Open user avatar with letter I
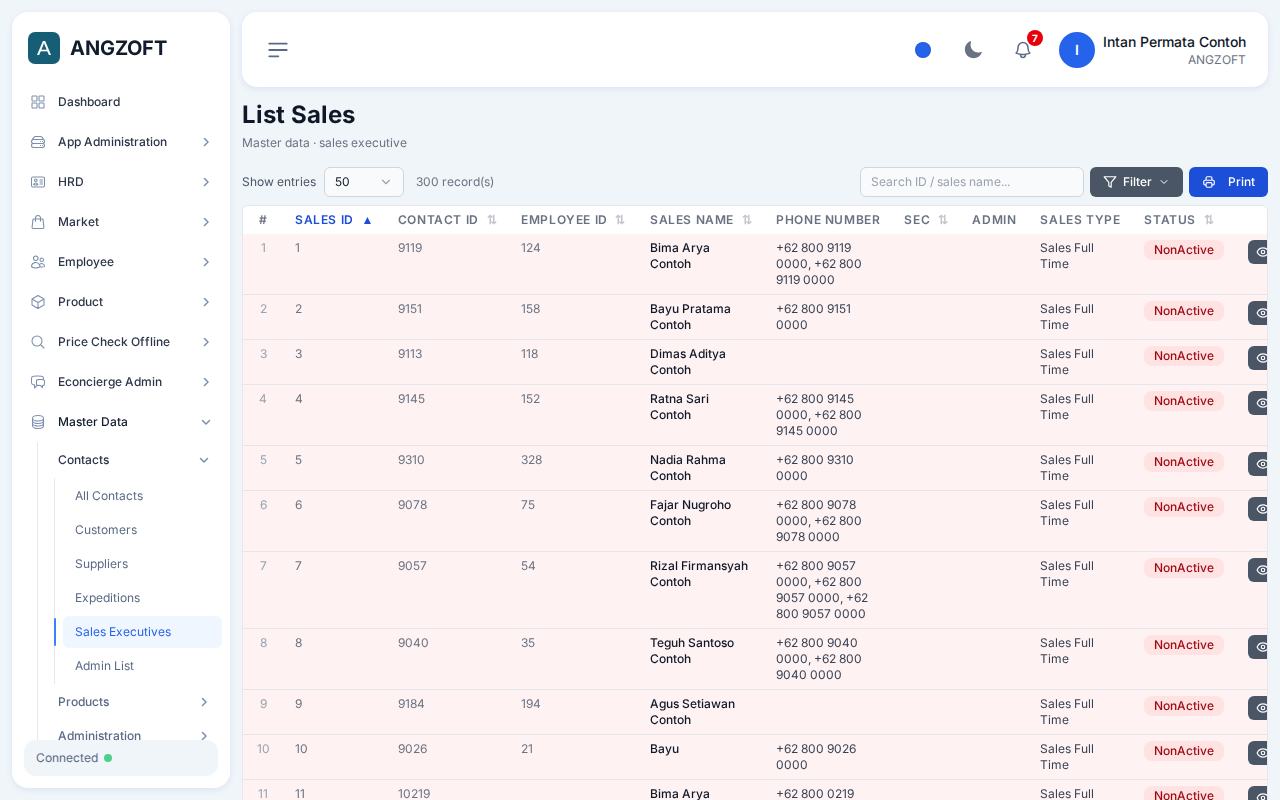Viewport: 1280px width, 800px height. pyautogui.click(x=1077, y=50)
